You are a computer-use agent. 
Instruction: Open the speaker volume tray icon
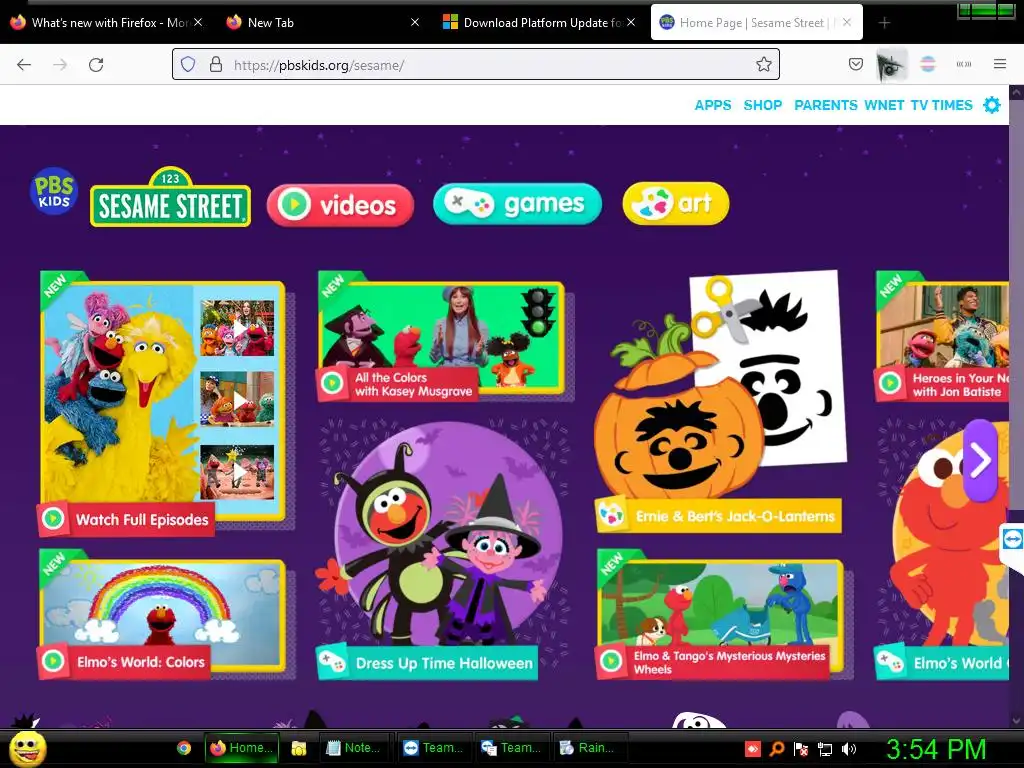click(849, 749)
